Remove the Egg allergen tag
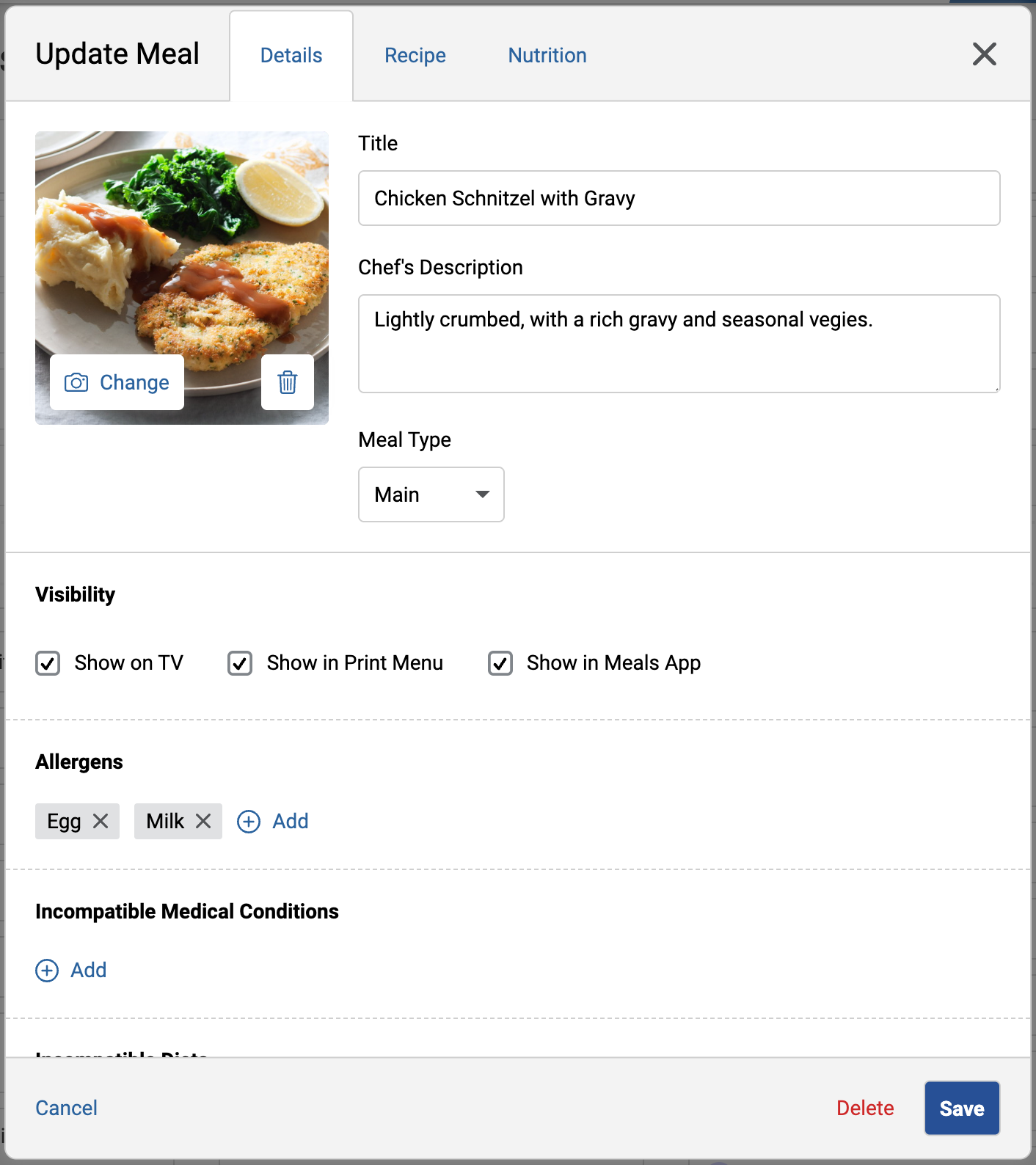The width and height of the screenshot is (1036, 1165). pyautogui.click(x=101, y=821)
